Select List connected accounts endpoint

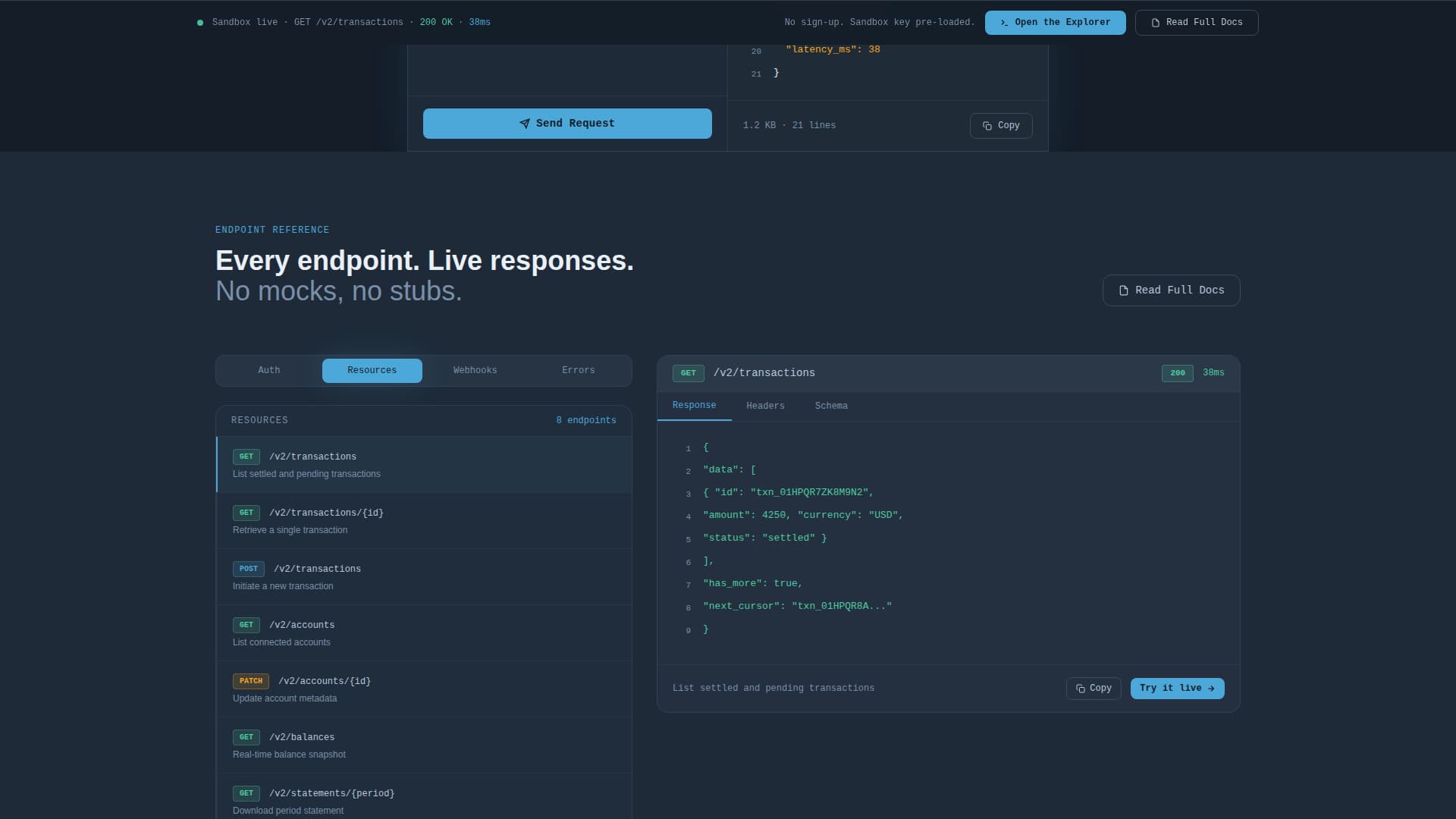pos(424,633)
